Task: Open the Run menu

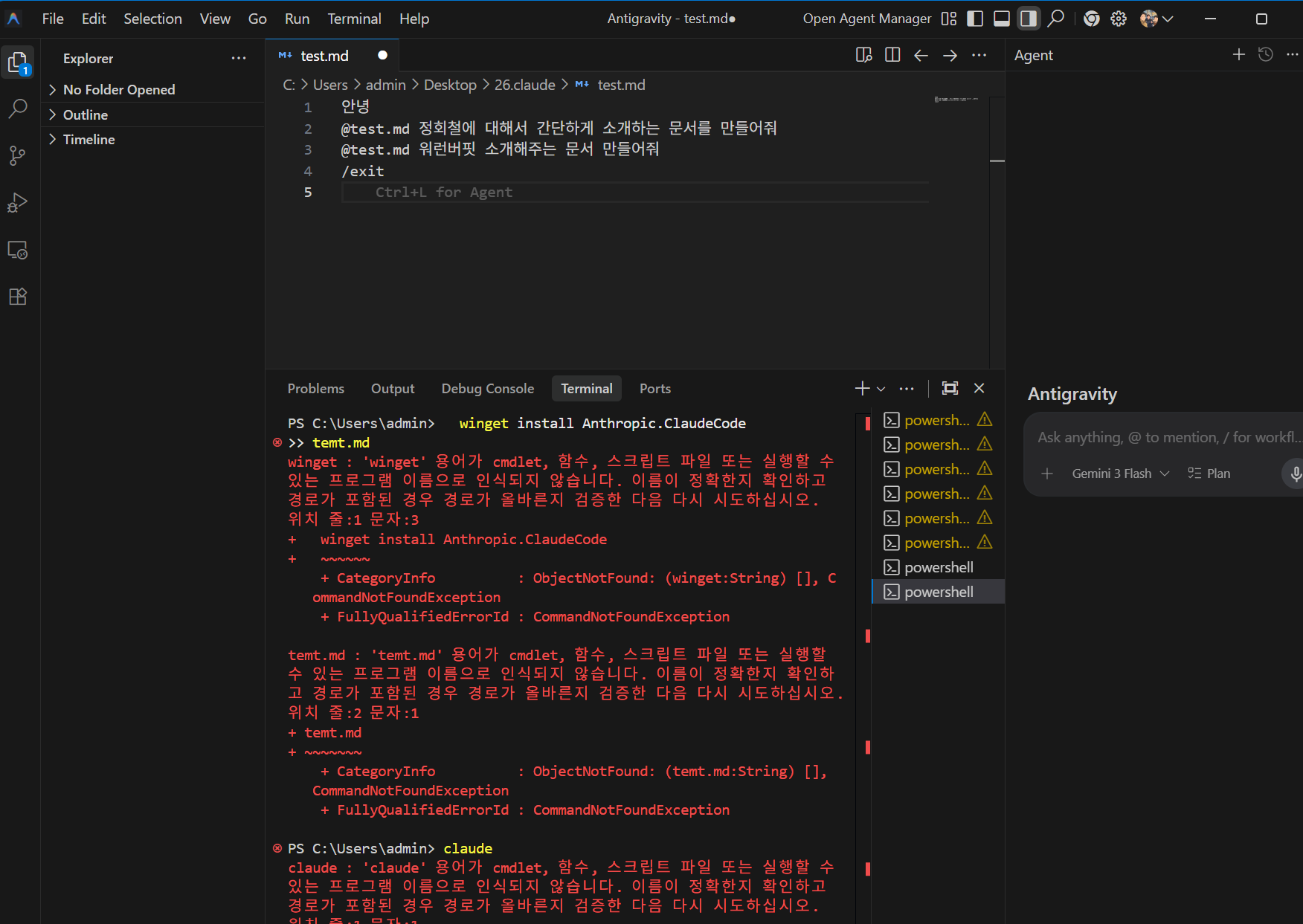Action: (297, 19)
